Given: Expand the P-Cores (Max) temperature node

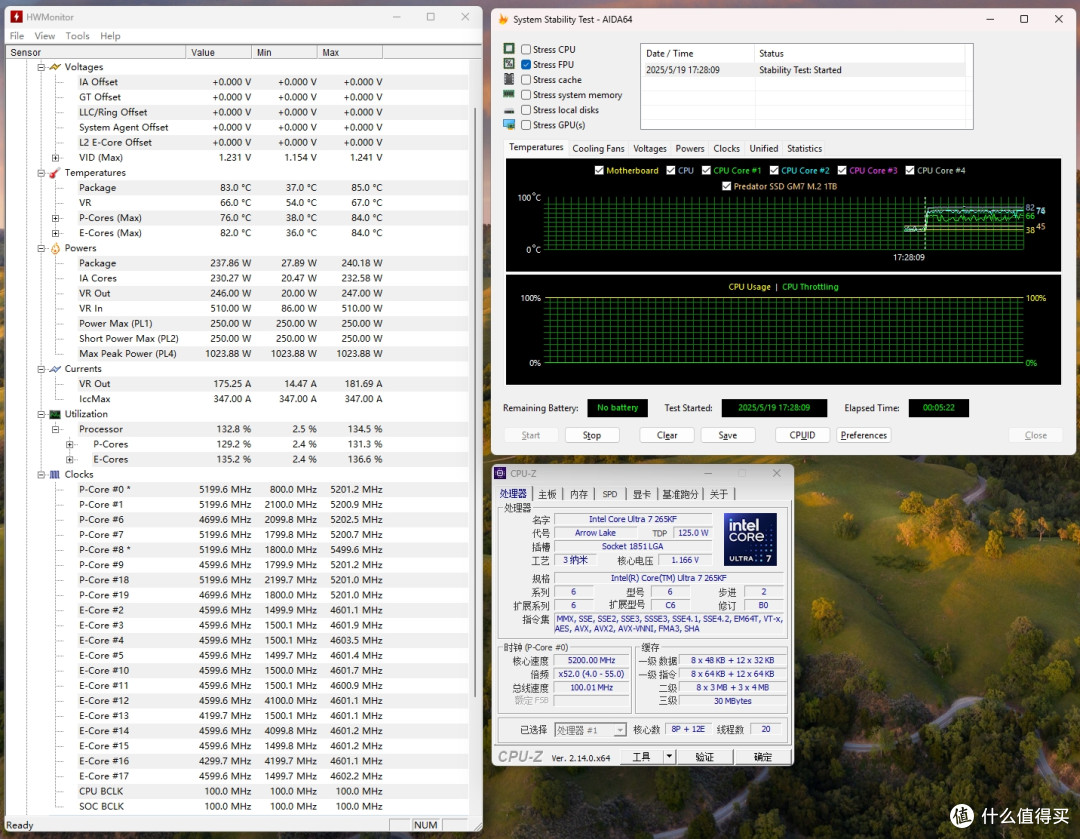Looking at the screenshot, I should click(x=56, y=218).
